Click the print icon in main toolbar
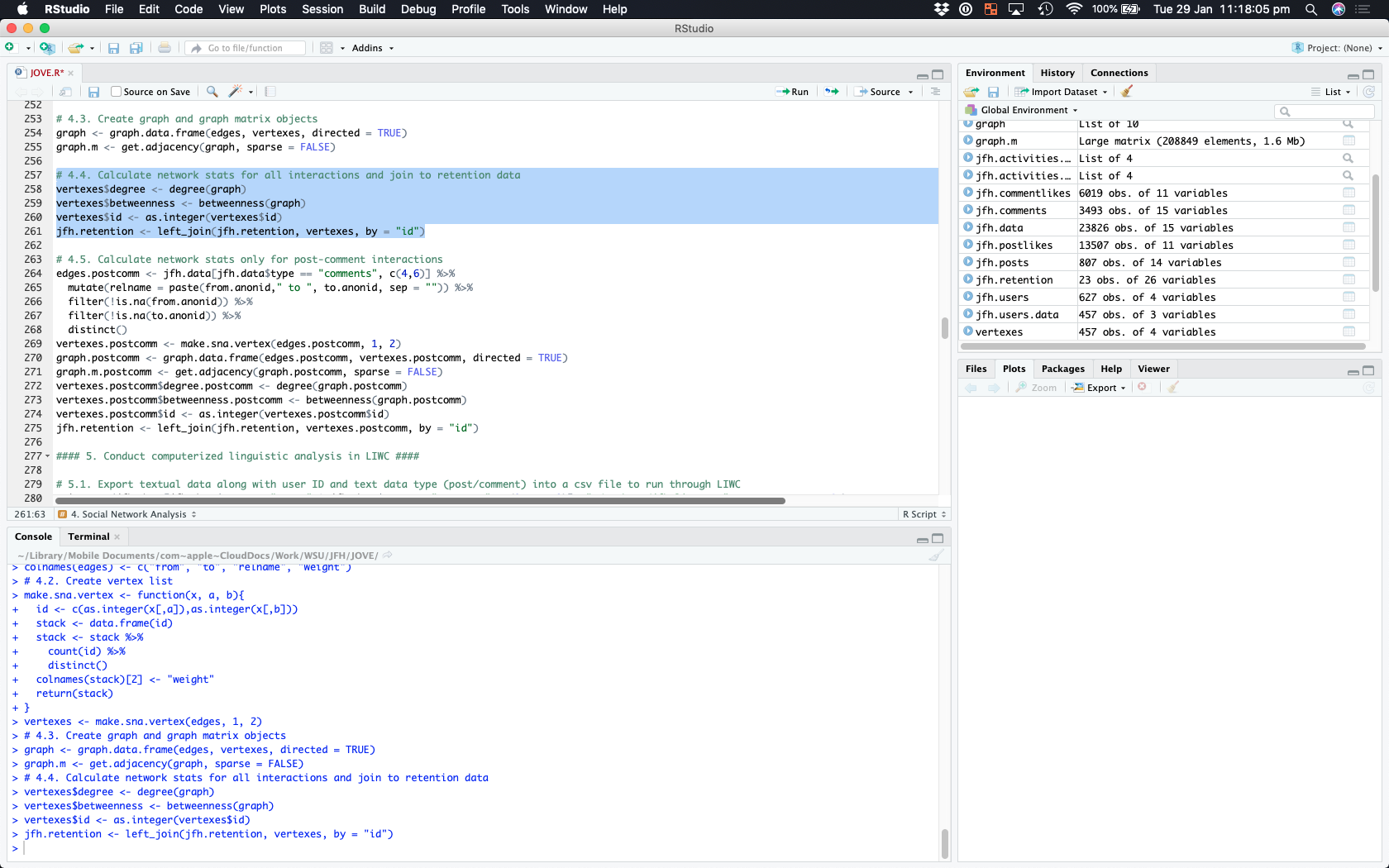This screenshot has width=1389, height=868. point(165,48)
